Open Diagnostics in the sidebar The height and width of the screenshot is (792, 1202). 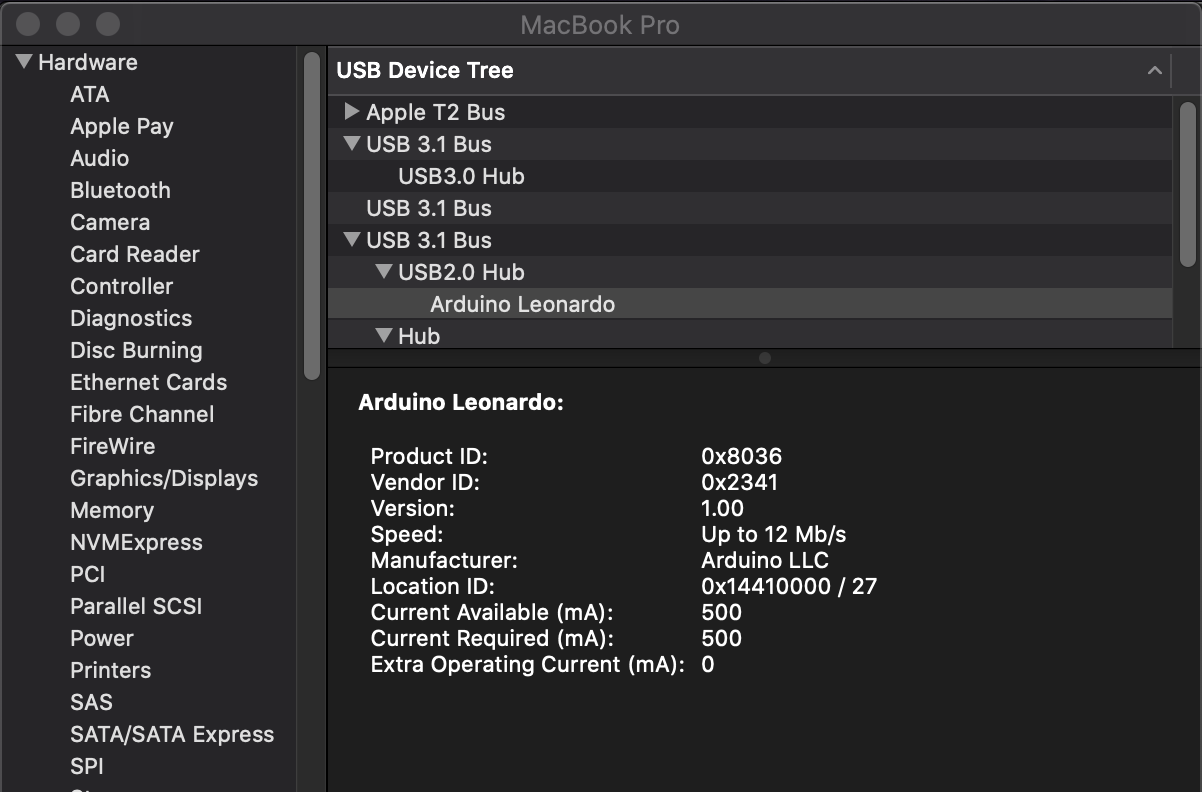tap(131, 318)
